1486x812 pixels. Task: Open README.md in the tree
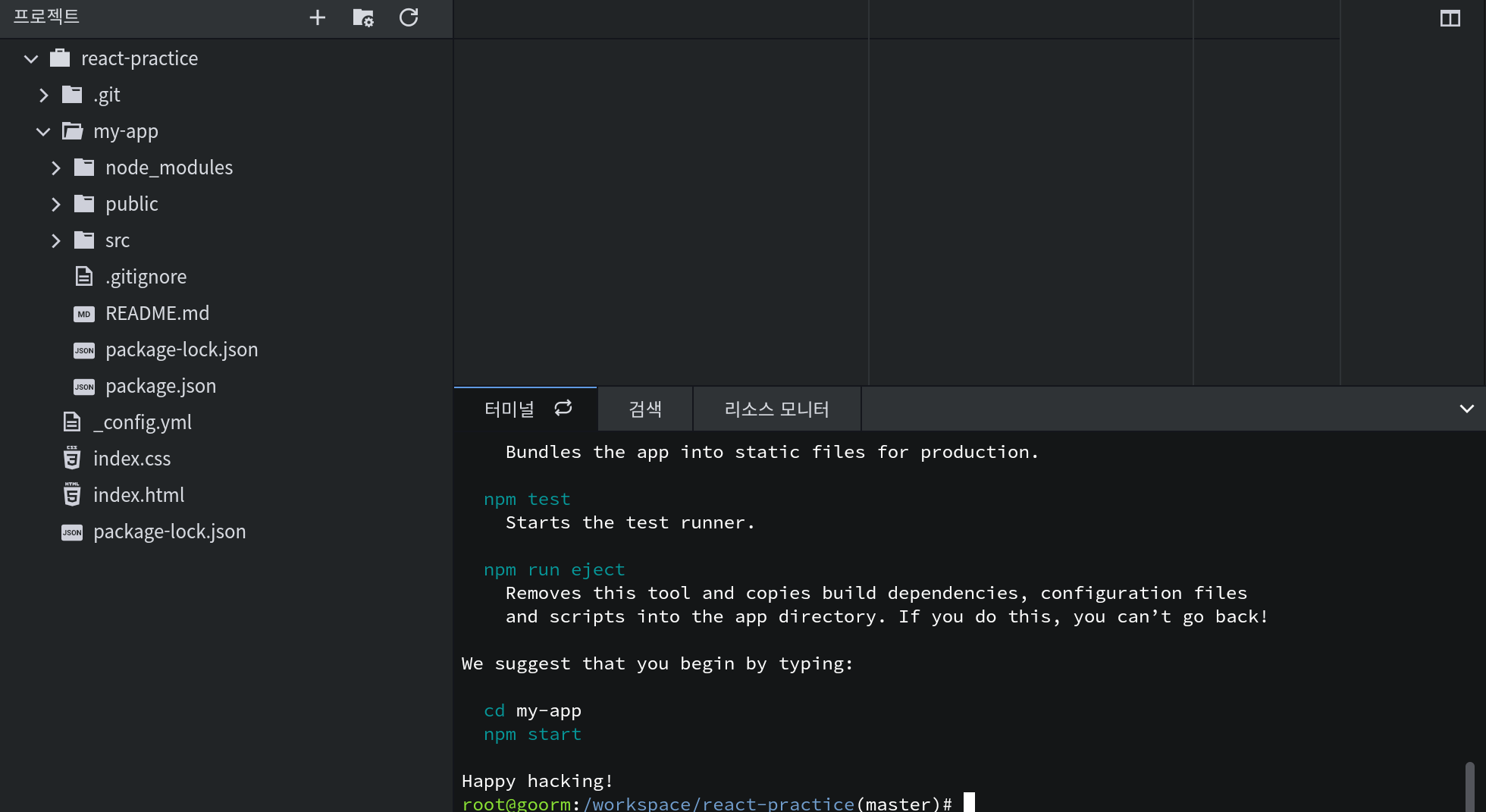157,313
